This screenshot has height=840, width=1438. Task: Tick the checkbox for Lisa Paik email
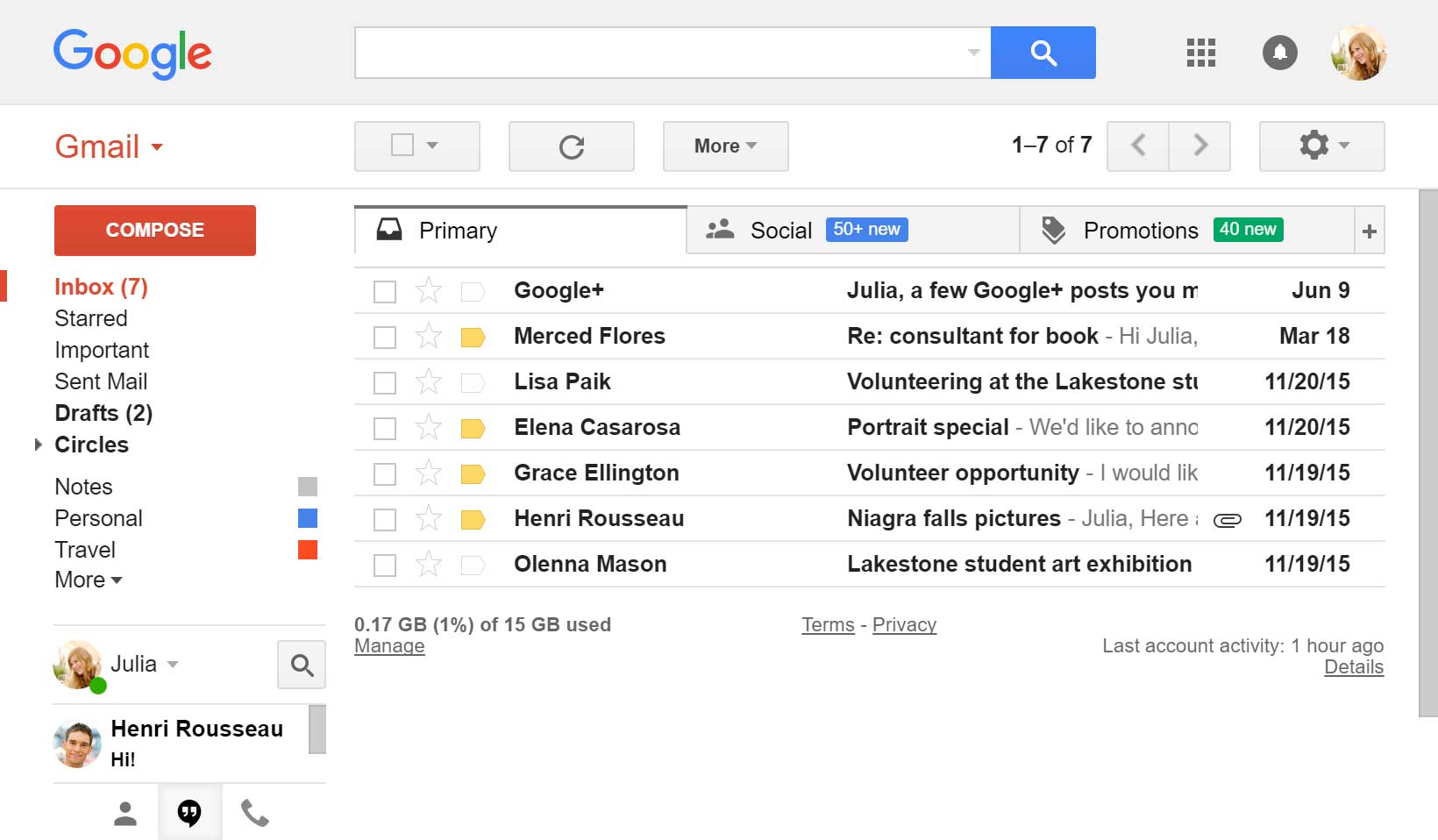coord(385,382)
